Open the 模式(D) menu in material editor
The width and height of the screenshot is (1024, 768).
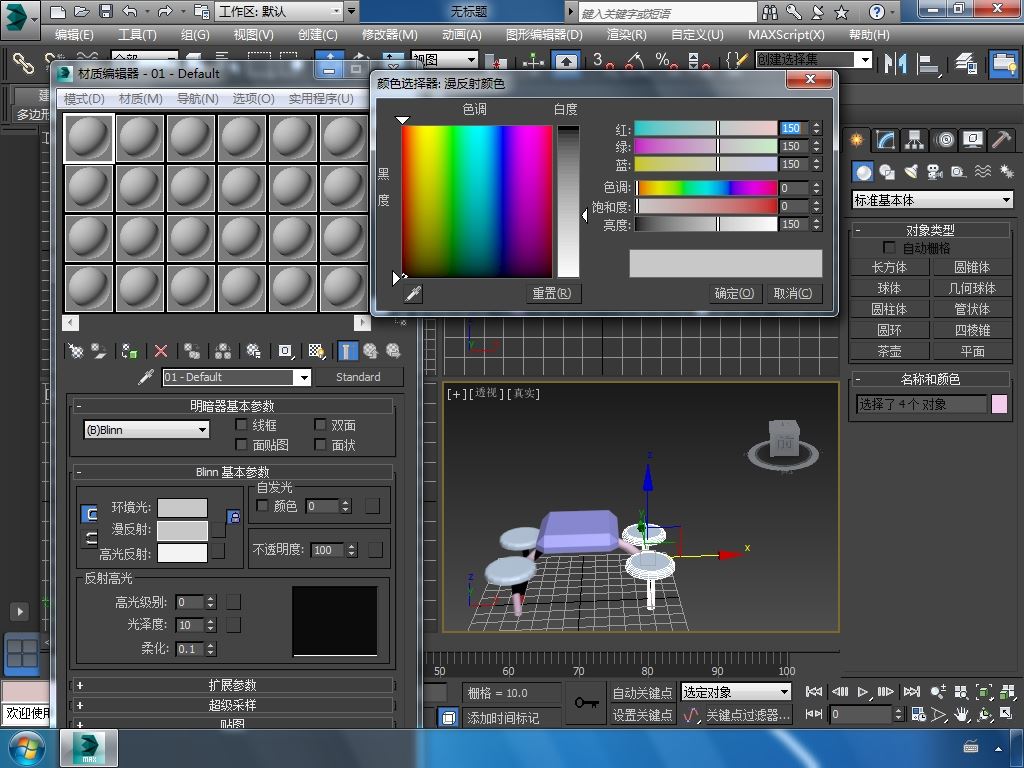point(84,99)
